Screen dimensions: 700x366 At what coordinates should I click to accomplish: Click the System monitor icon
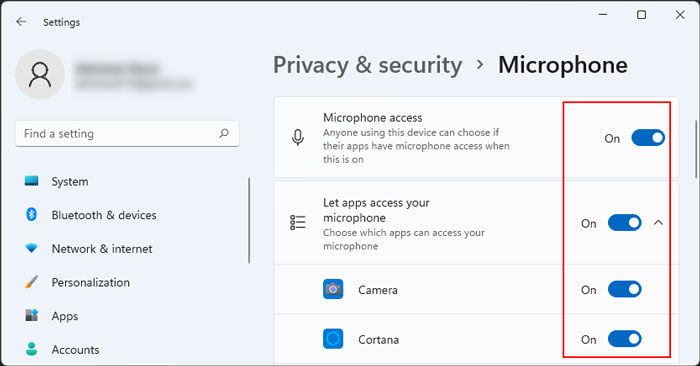click(31, 181)
